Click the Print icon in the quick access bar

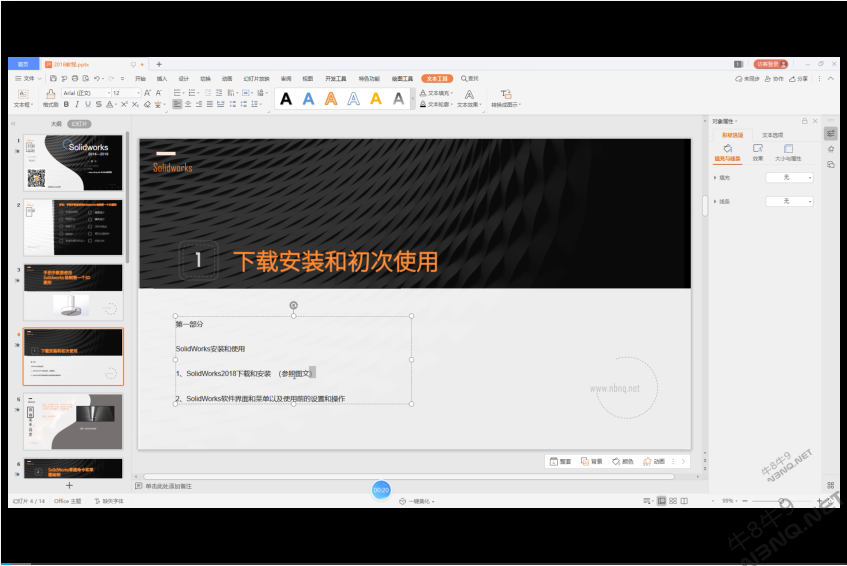(75, 78)
